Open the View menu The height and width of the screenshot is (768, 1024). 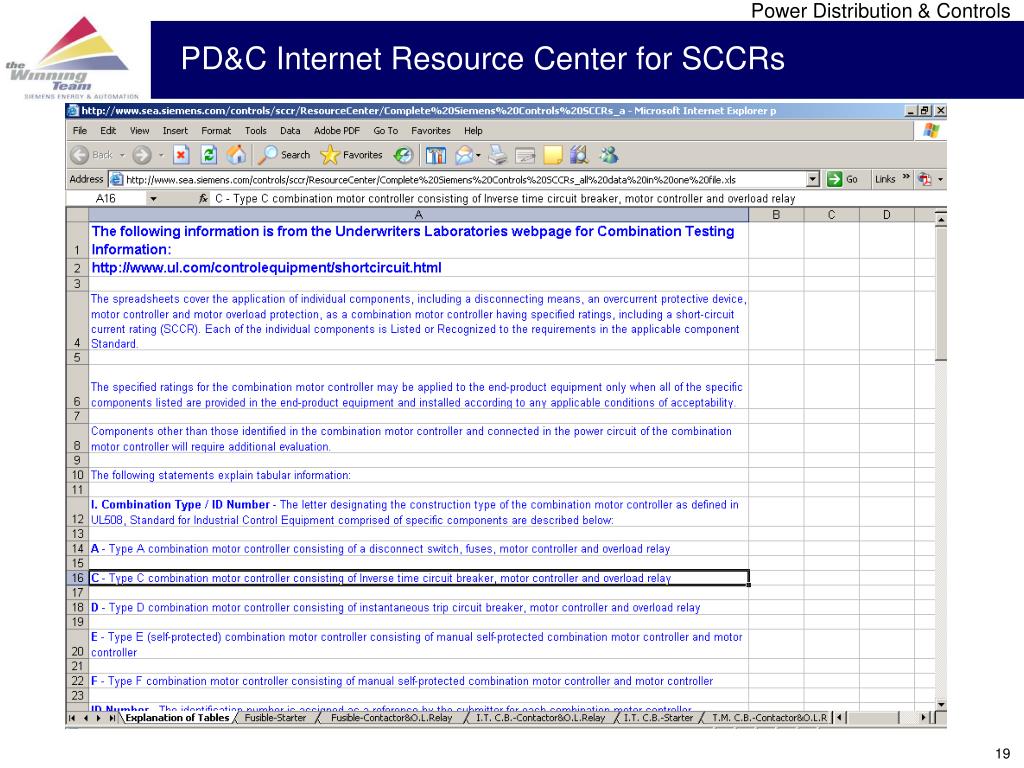click(139, 131)
